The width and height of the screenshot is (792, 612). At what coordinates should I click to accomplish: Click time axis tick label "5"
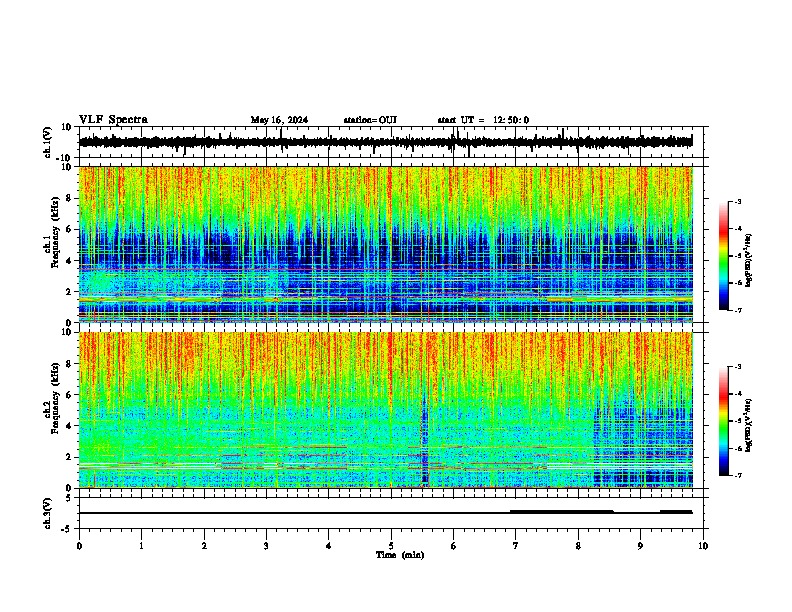pos(391,546)
